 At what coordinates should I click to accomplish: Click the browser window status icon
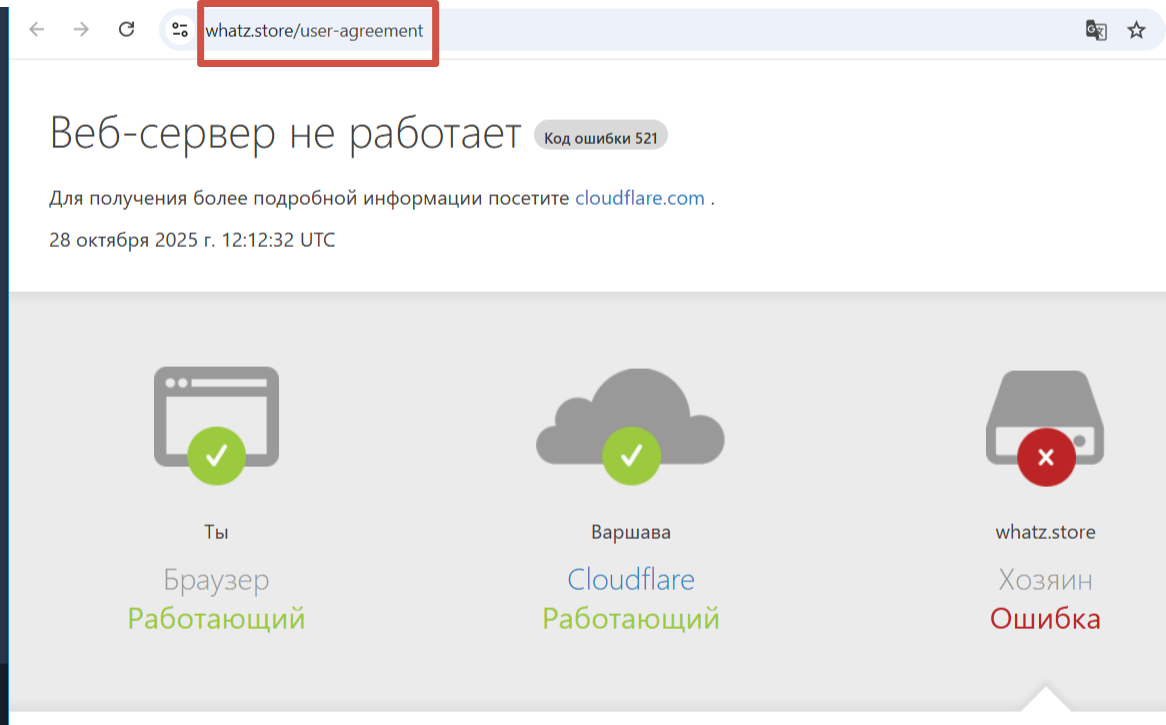(x=216, y=410)
